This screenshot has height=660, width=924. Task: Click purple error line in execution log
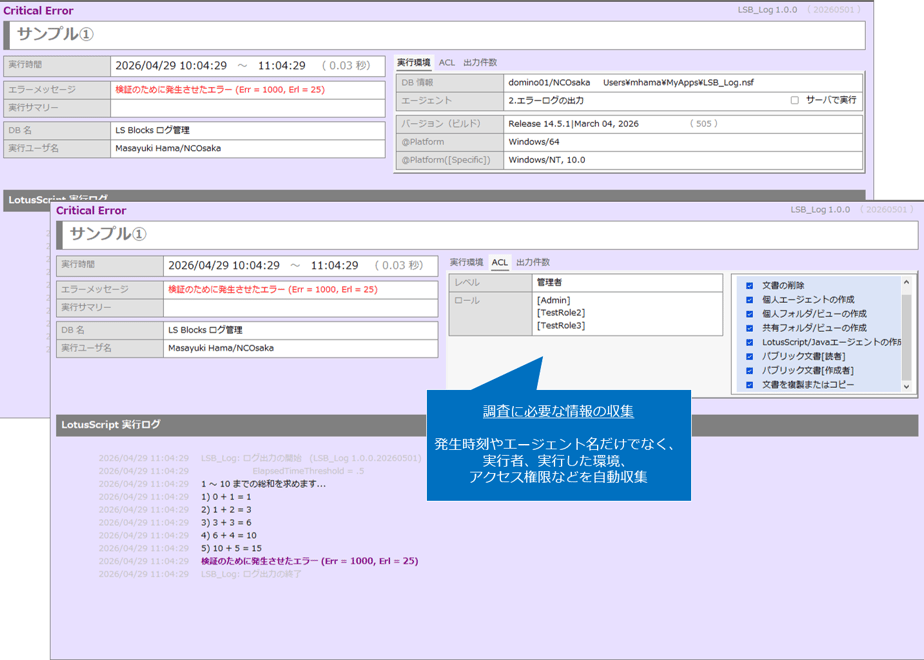(x=309, y=562)
